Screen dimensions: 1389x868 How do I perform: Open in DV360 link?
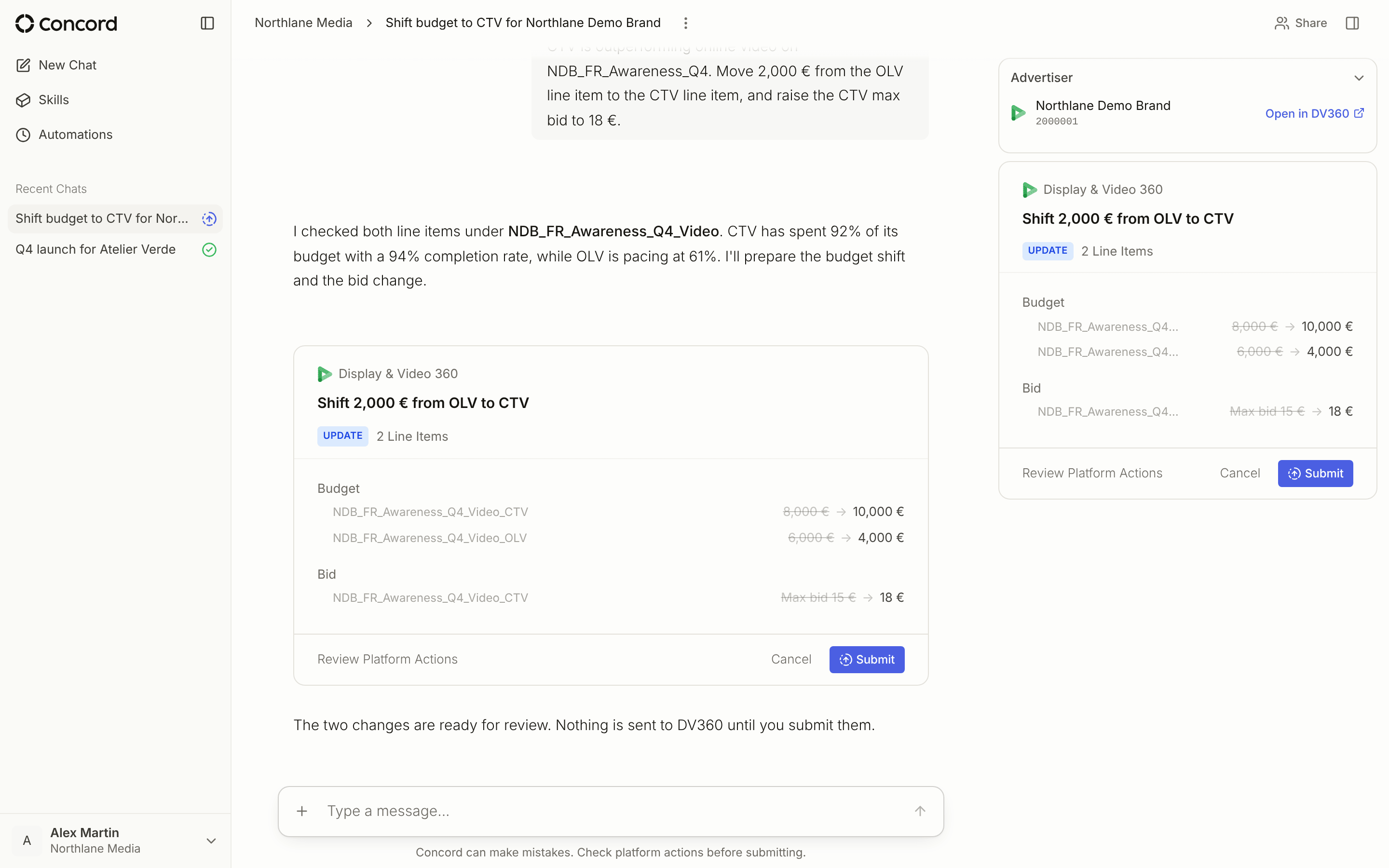[x=1314, y=113]
